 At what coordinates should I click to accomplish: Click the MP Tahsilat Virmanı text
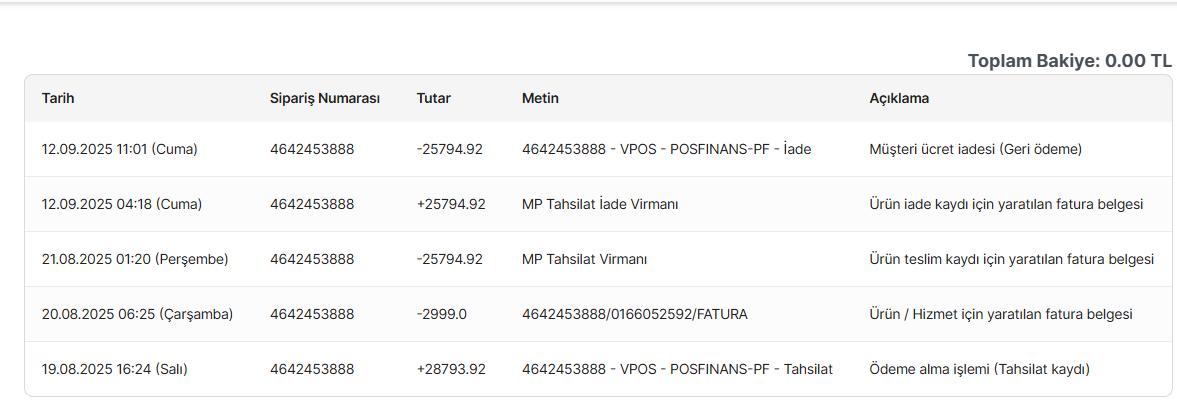[x=585, y=259]
